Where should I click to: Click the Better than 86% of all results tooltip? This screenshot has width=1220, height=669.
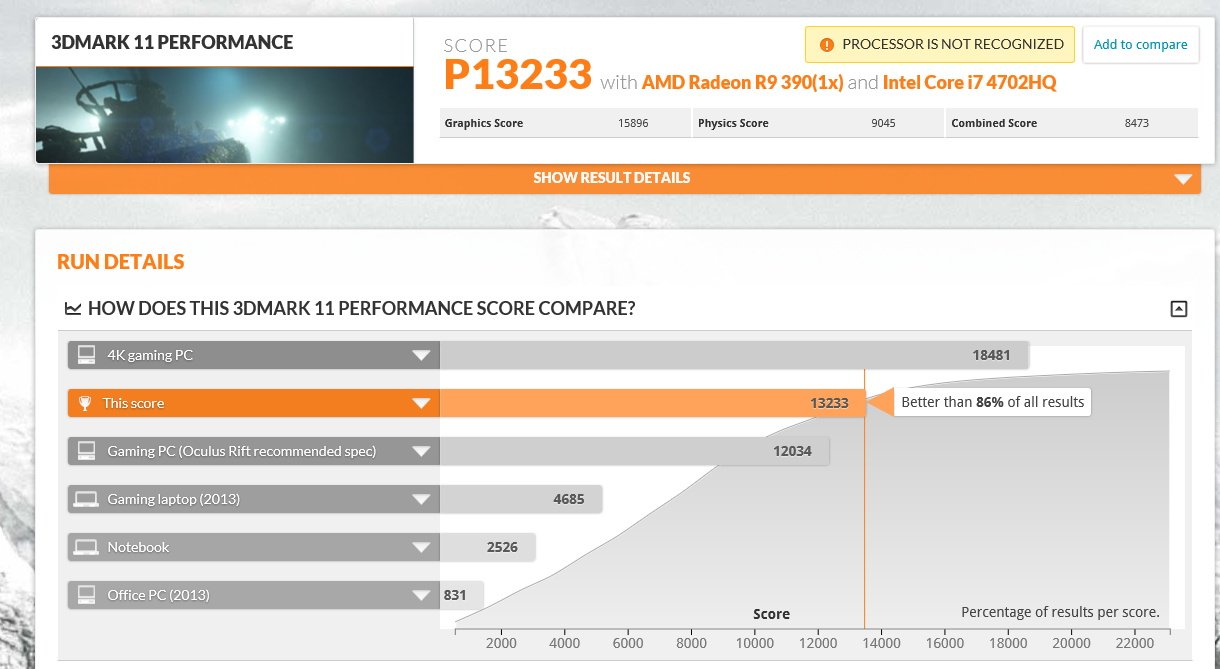pyautogui.click(x=992, y=402)
